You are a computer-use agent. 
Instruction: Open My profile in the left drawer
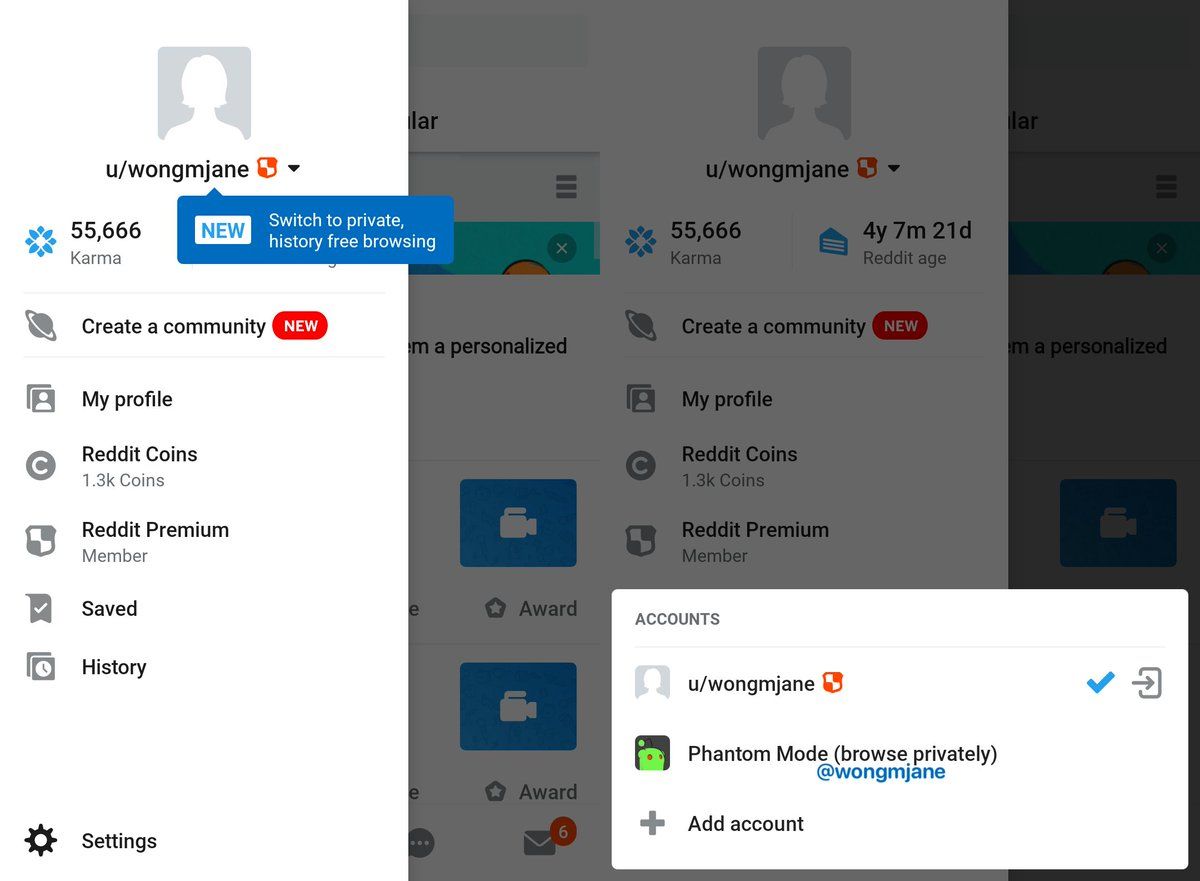click(x=127, y=399)
